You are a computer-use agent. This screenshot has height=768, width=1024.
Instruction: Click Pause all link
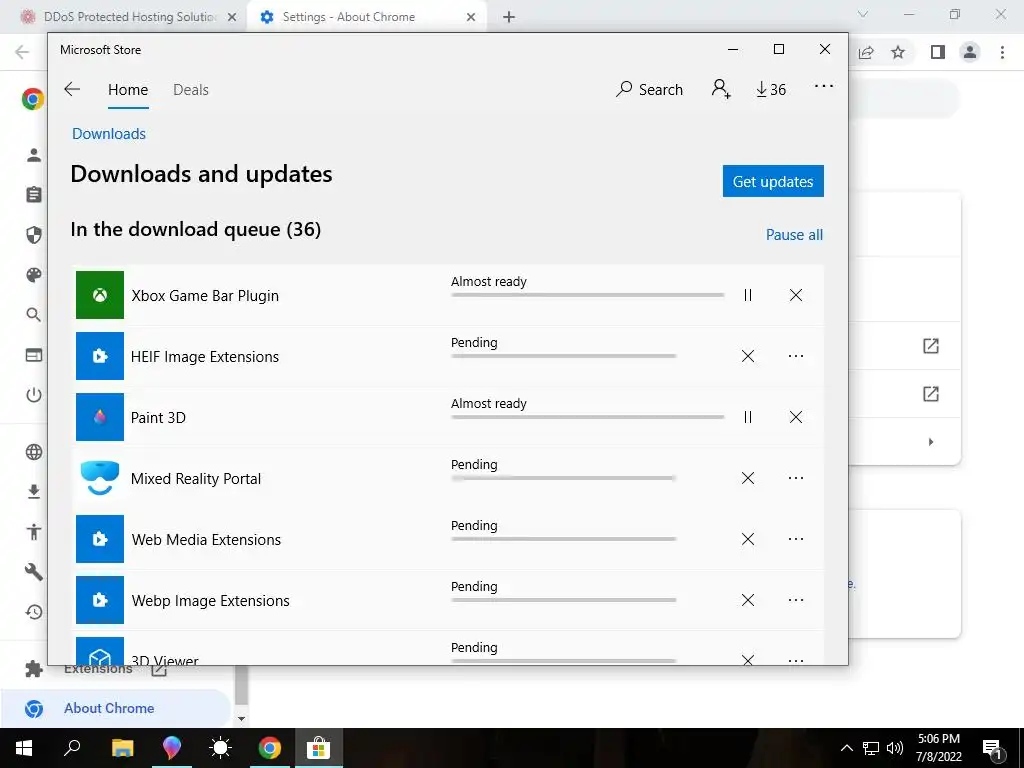pos(794,234)
